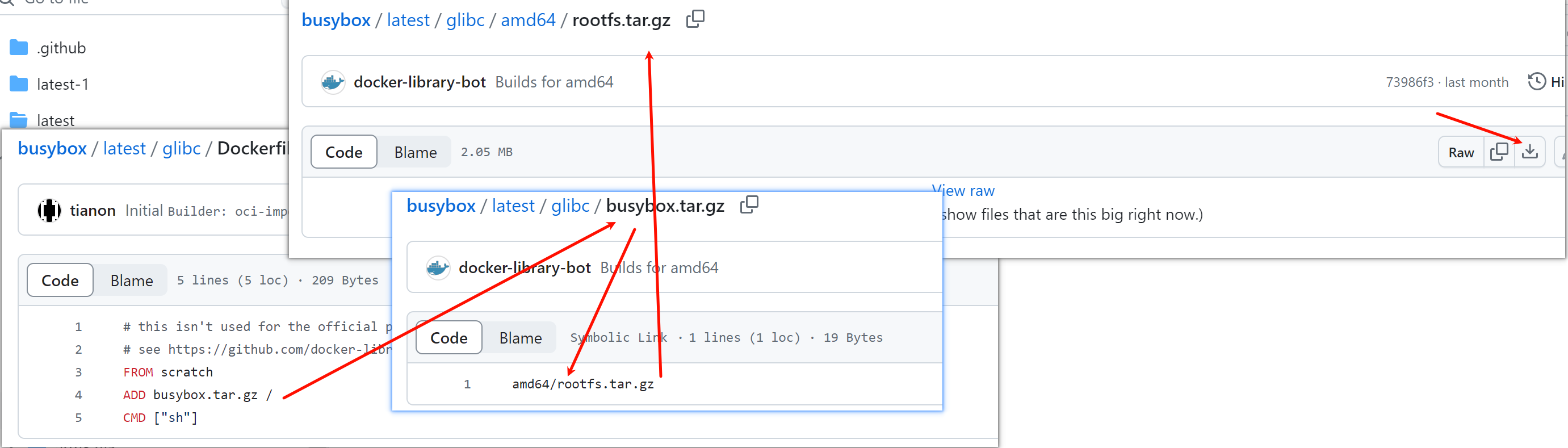Viewport: 1568px width, 448px height.
Task: Copy raw file icon next to Raw
Action: (x=1499, y=152)
